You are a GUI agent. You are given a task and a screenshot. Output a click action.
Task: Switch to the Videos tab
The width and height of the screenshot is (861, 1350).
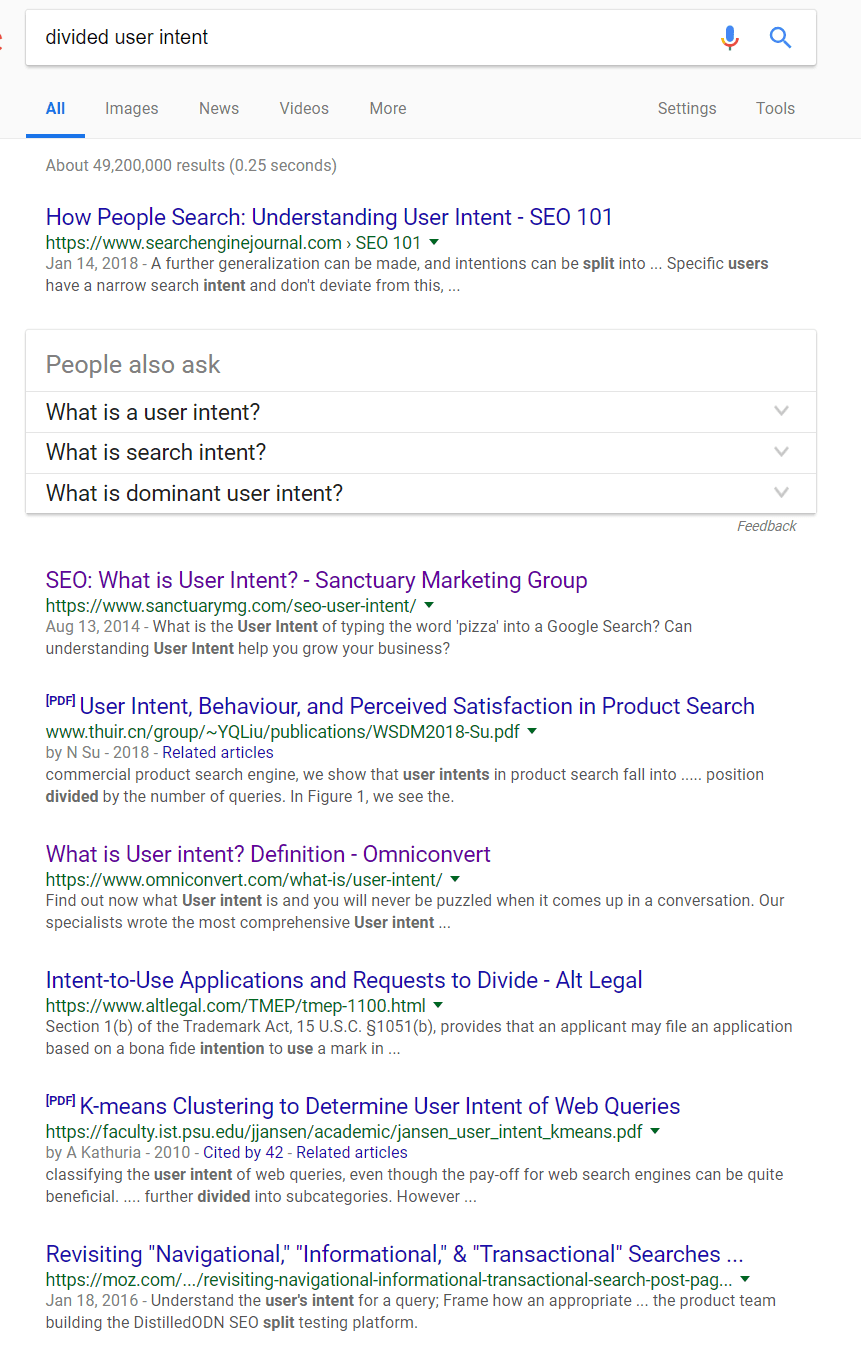pyautogui.click(x=304, y=109)
